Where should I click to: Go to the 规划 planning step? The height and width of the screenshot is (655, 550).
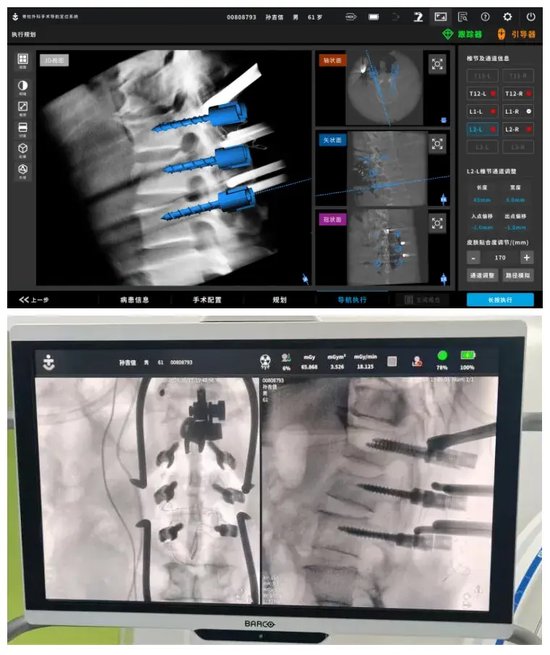279,300
